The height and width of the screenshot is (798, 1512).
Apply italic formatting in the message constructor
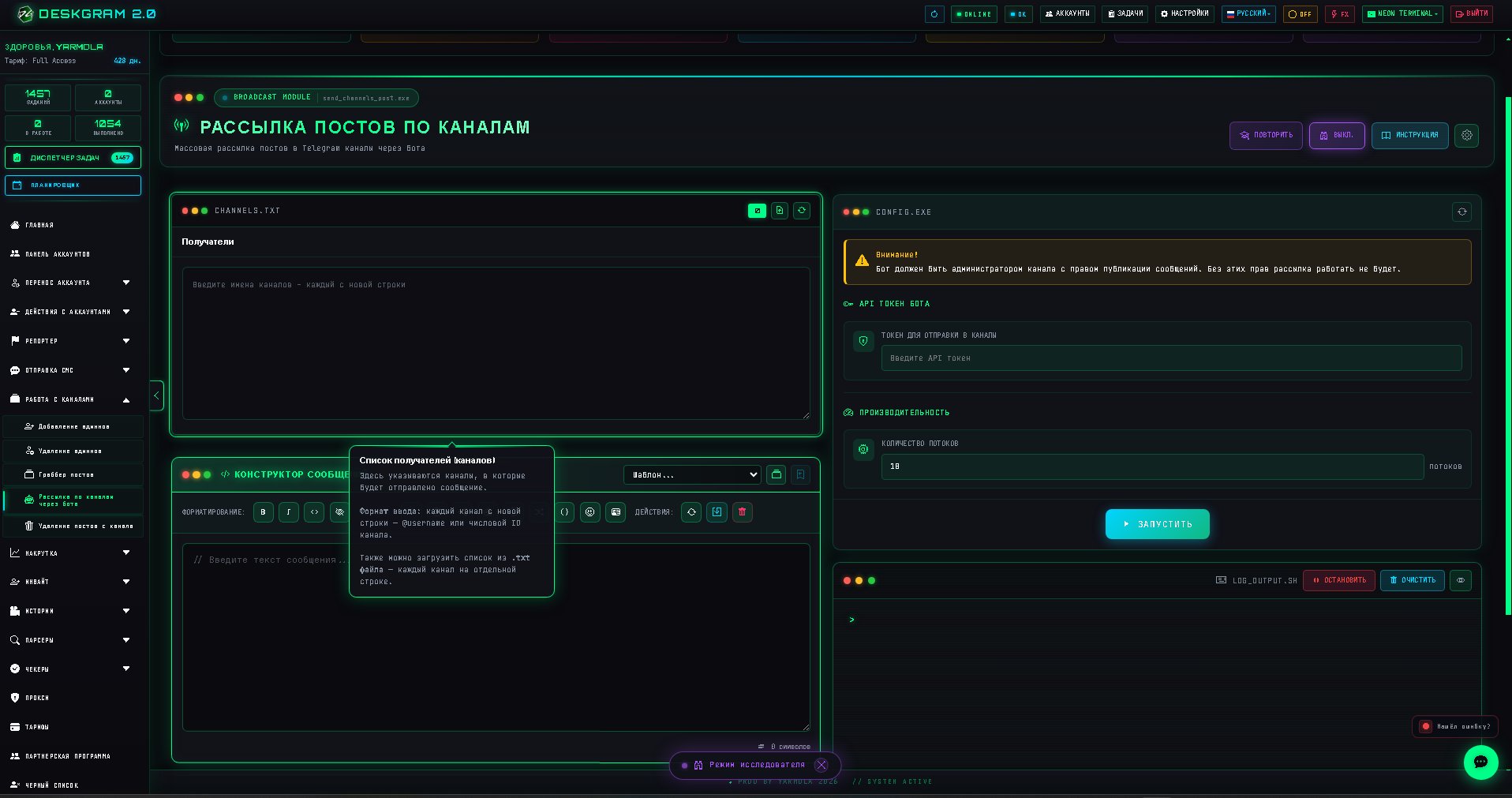coord(289,512)
